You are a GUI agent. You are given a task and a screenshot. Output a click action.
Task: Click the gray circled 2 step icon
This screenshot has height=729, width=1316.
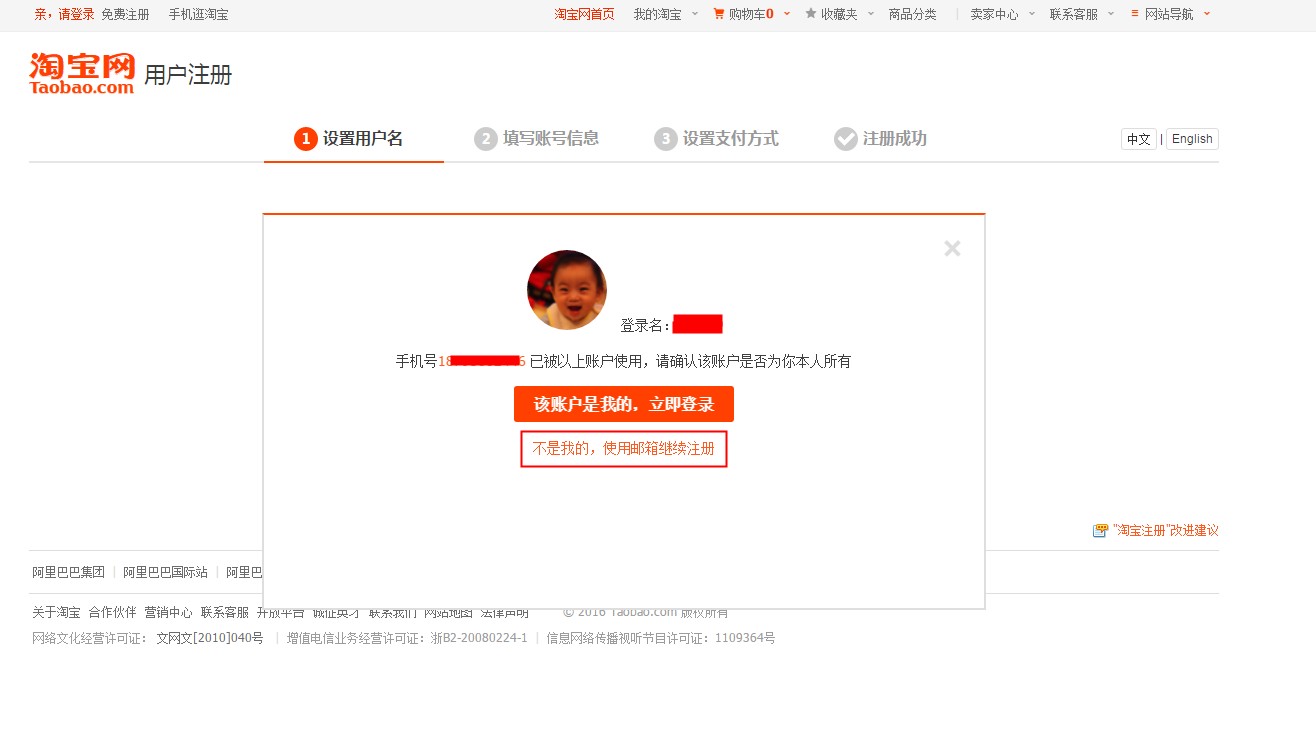[485, 139]
